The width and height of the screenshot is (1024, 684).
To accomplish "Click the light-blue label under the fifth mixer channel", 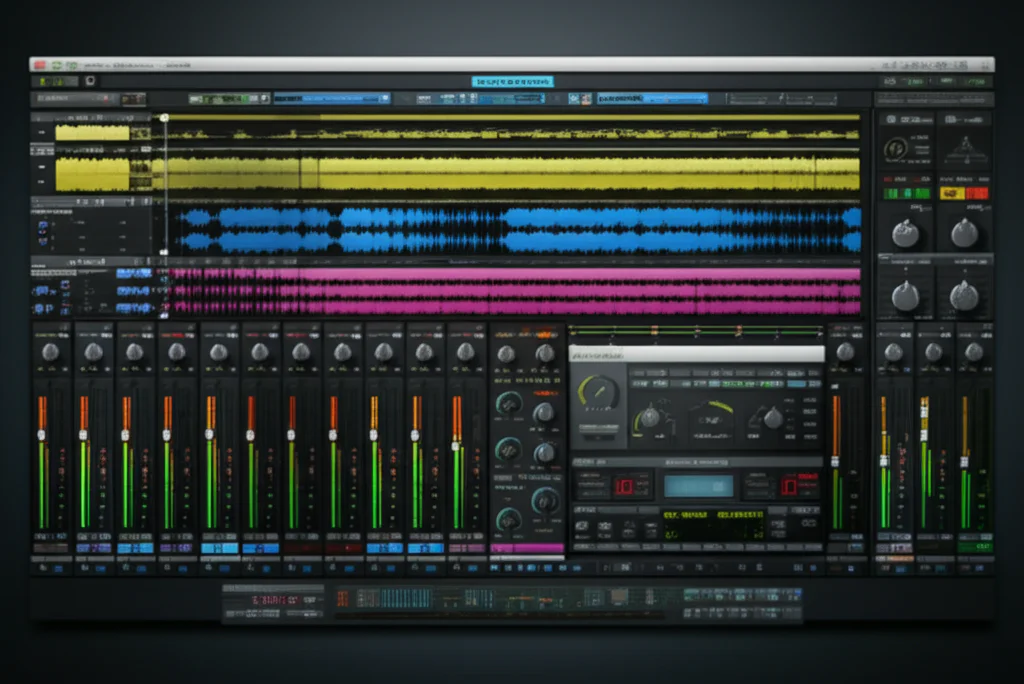I will click(x=219, y=548).
